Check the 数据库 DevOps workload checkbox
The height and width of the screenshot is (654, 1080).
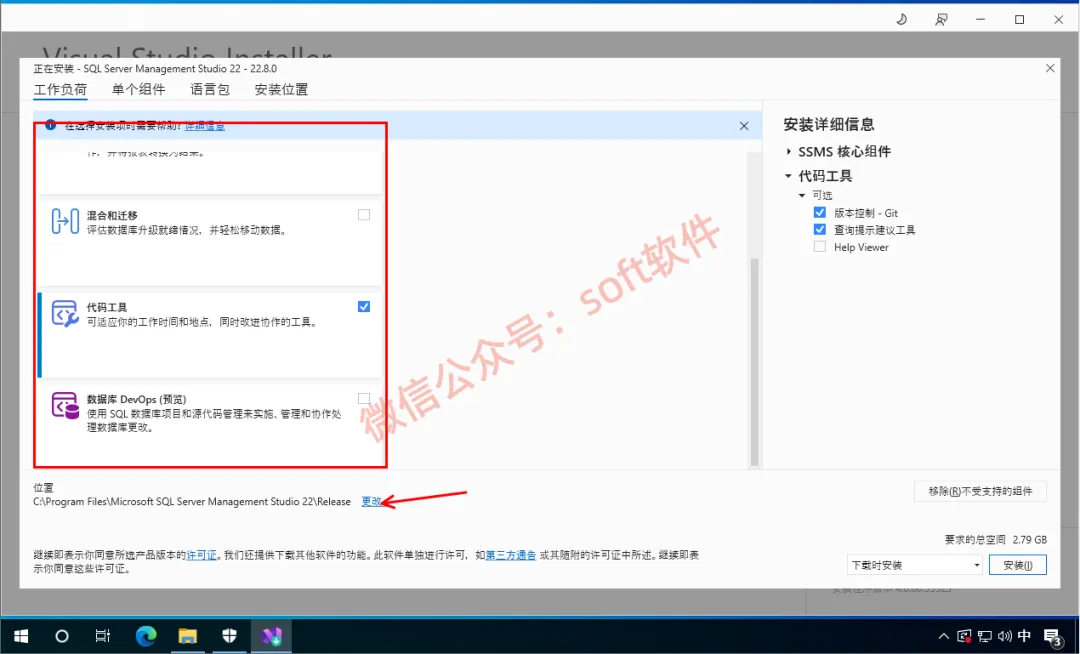point(364,399)
